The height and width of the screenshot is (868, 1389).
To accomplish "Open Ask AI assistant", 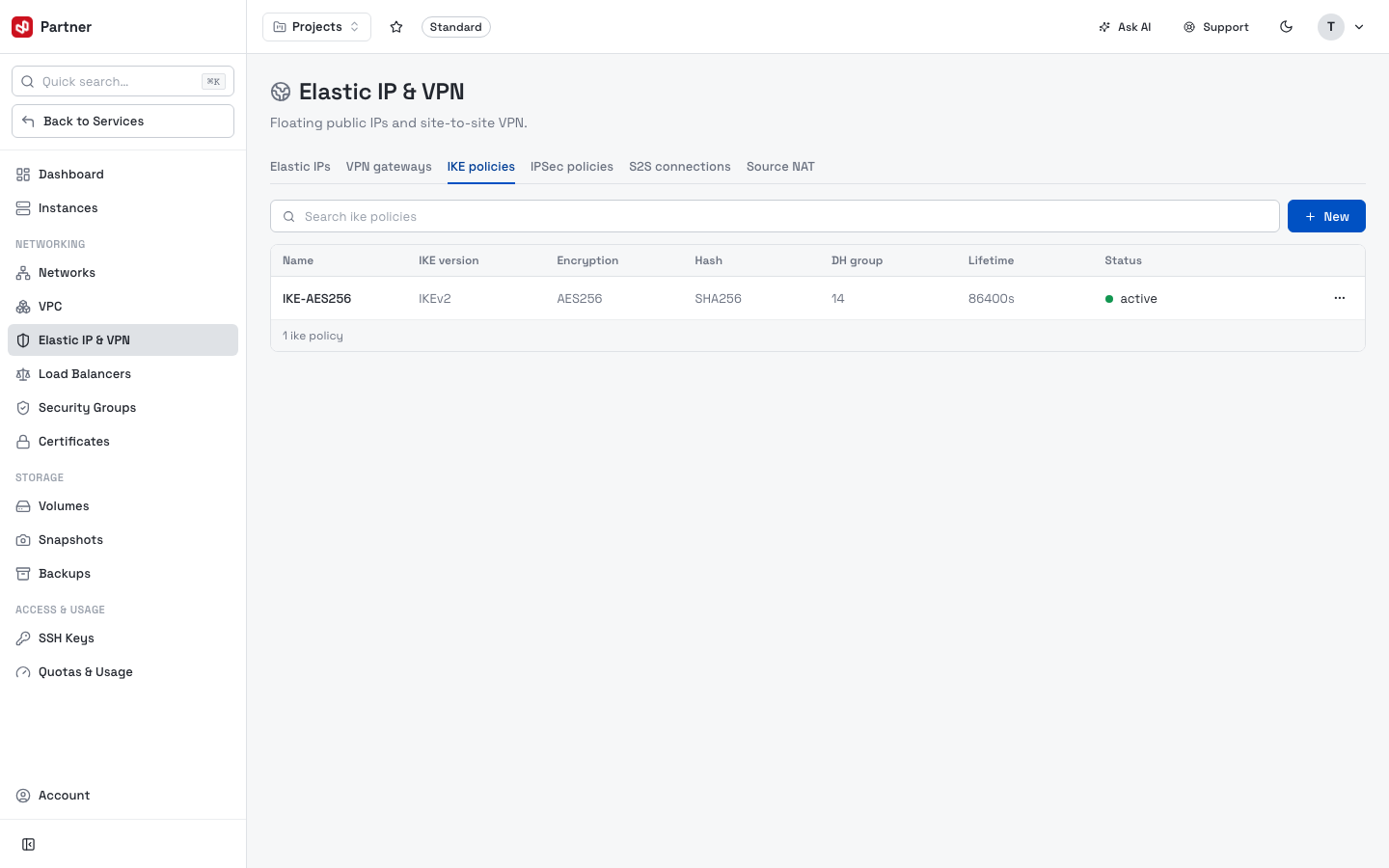I will [x=1125, y=27].
